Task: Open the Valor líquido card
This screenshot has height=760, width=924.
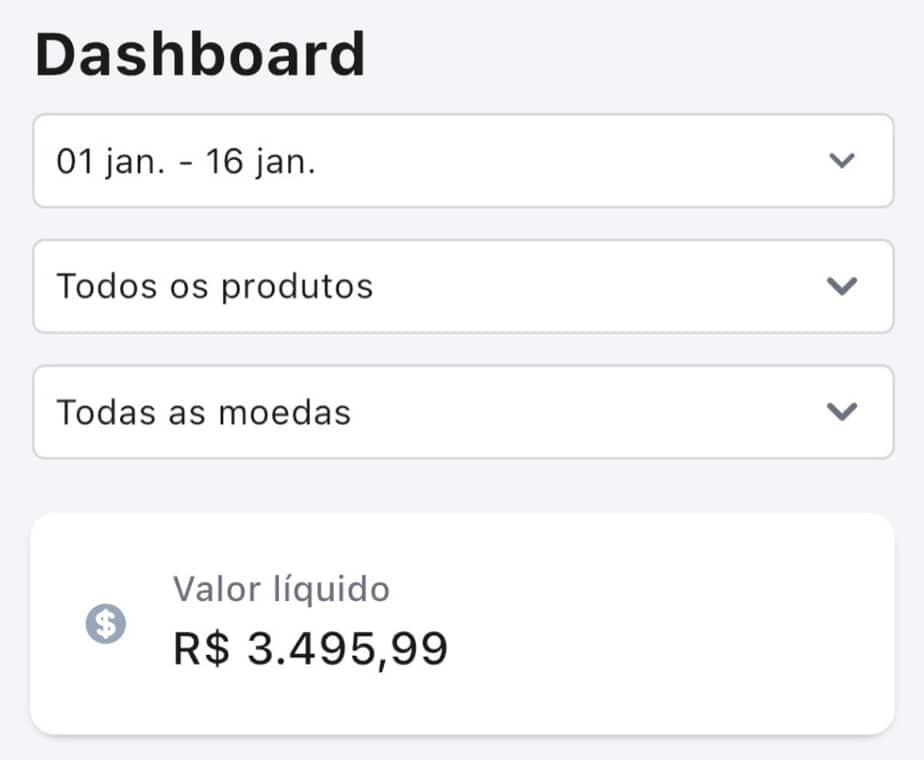Action: click(x=600, y=625)
